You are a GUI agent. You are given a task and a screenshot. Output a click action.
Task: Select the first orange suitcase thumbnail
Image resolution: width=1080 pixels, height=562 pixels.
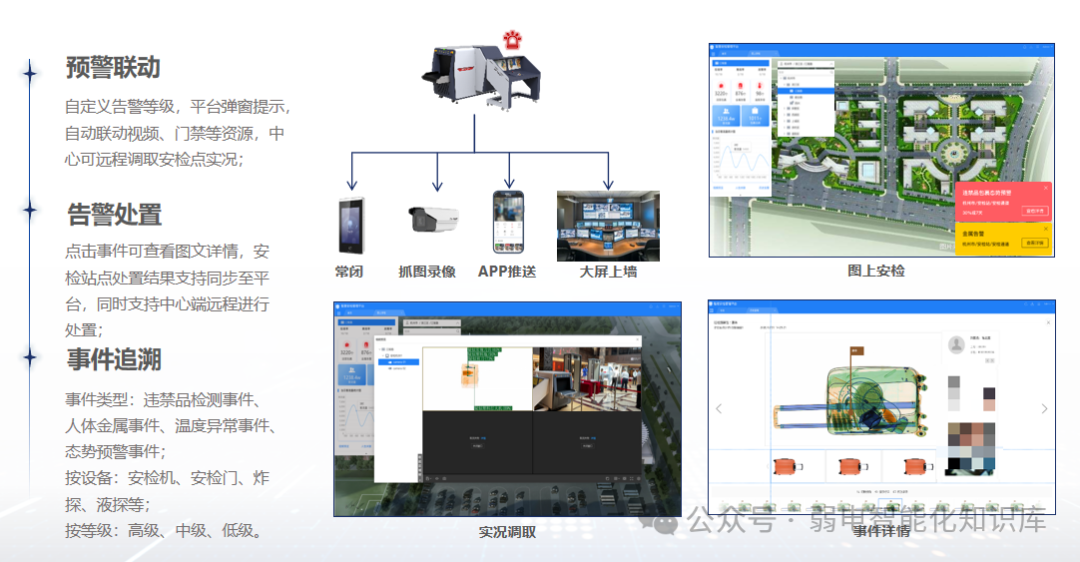[x=789, y=466]
